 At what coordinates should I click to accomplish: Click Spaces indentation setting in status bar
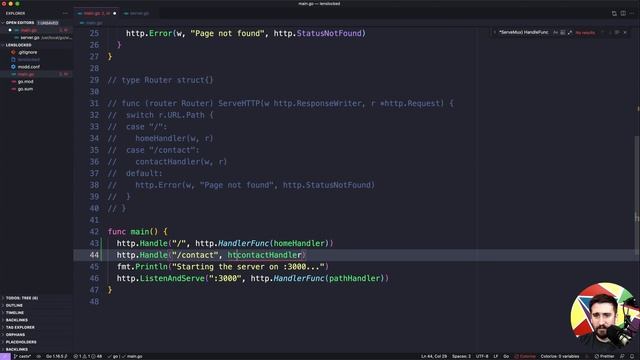pyautogui.click(x=461, y=356)
